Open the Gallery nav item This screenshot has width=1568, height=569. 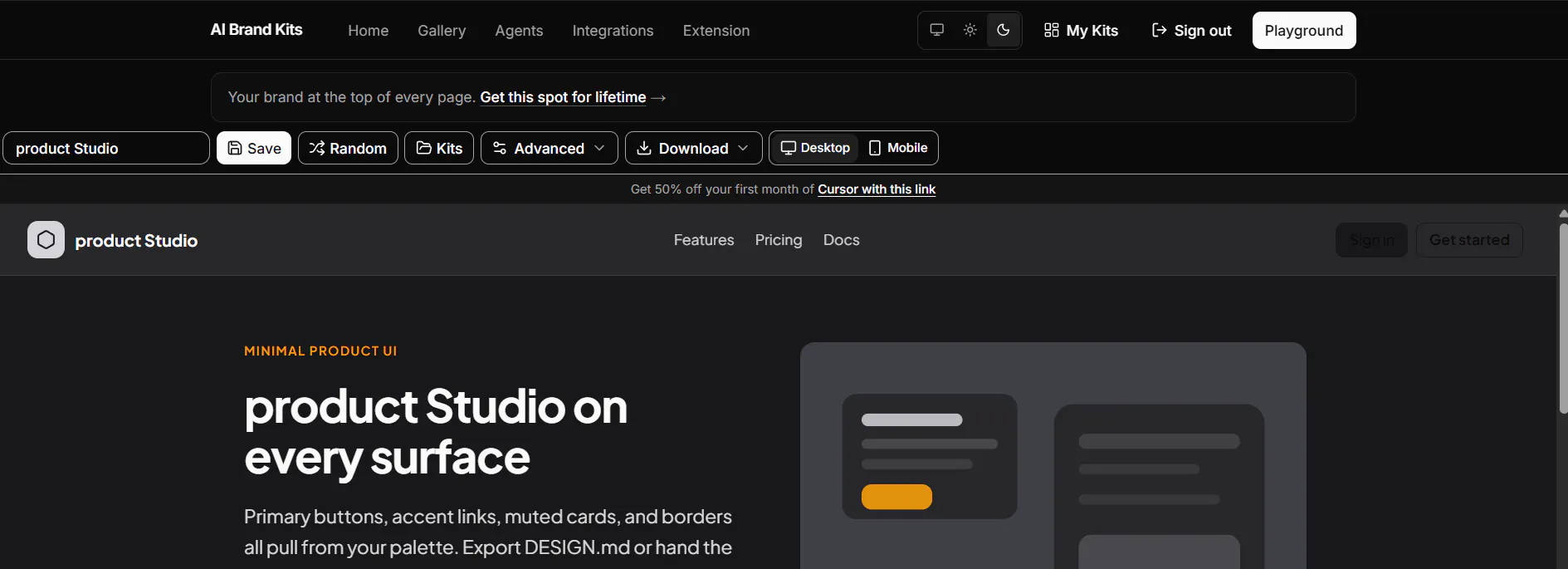[442, 31]
